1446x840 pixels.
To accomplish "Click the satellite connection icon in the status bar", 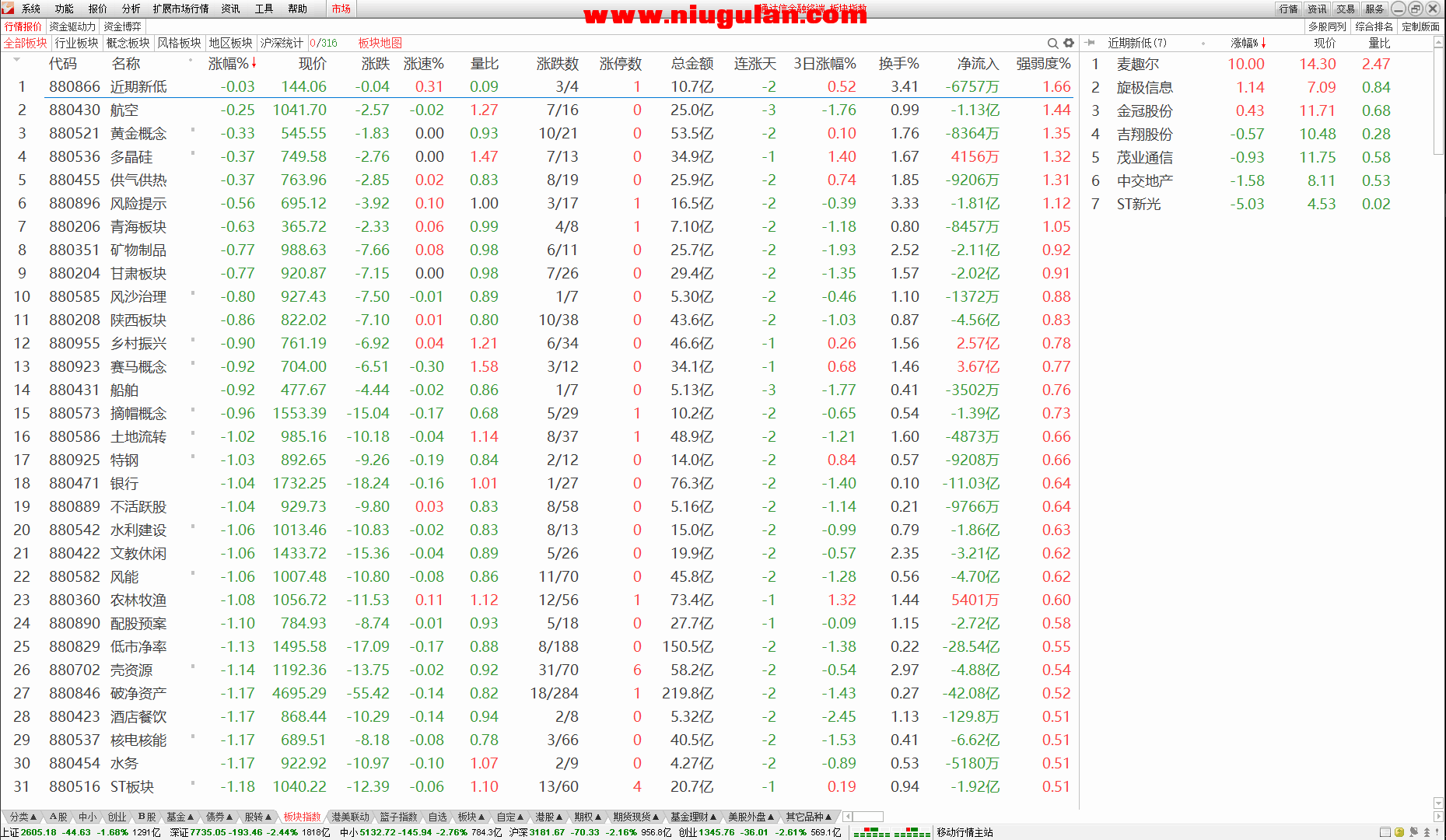I will point(1413,832).
